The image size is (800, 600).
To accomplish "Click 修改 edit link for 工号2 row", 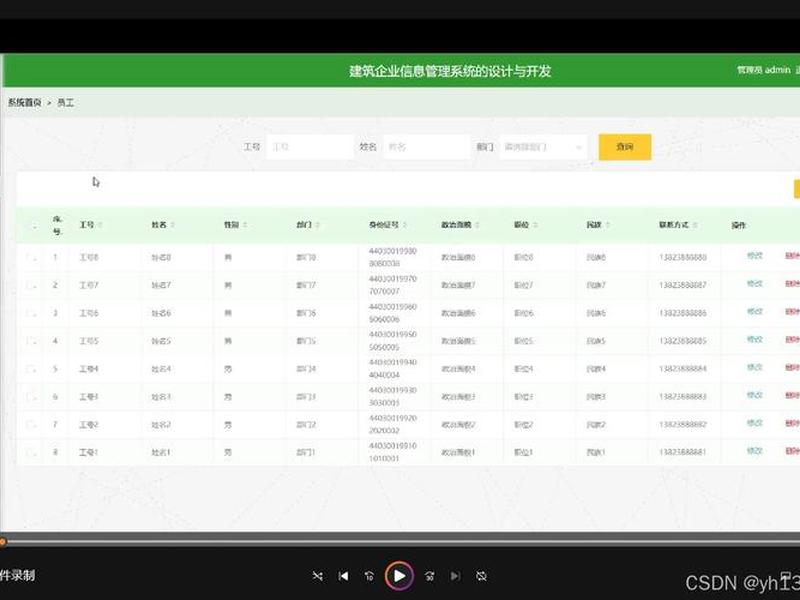I will [x=755, y=423].
